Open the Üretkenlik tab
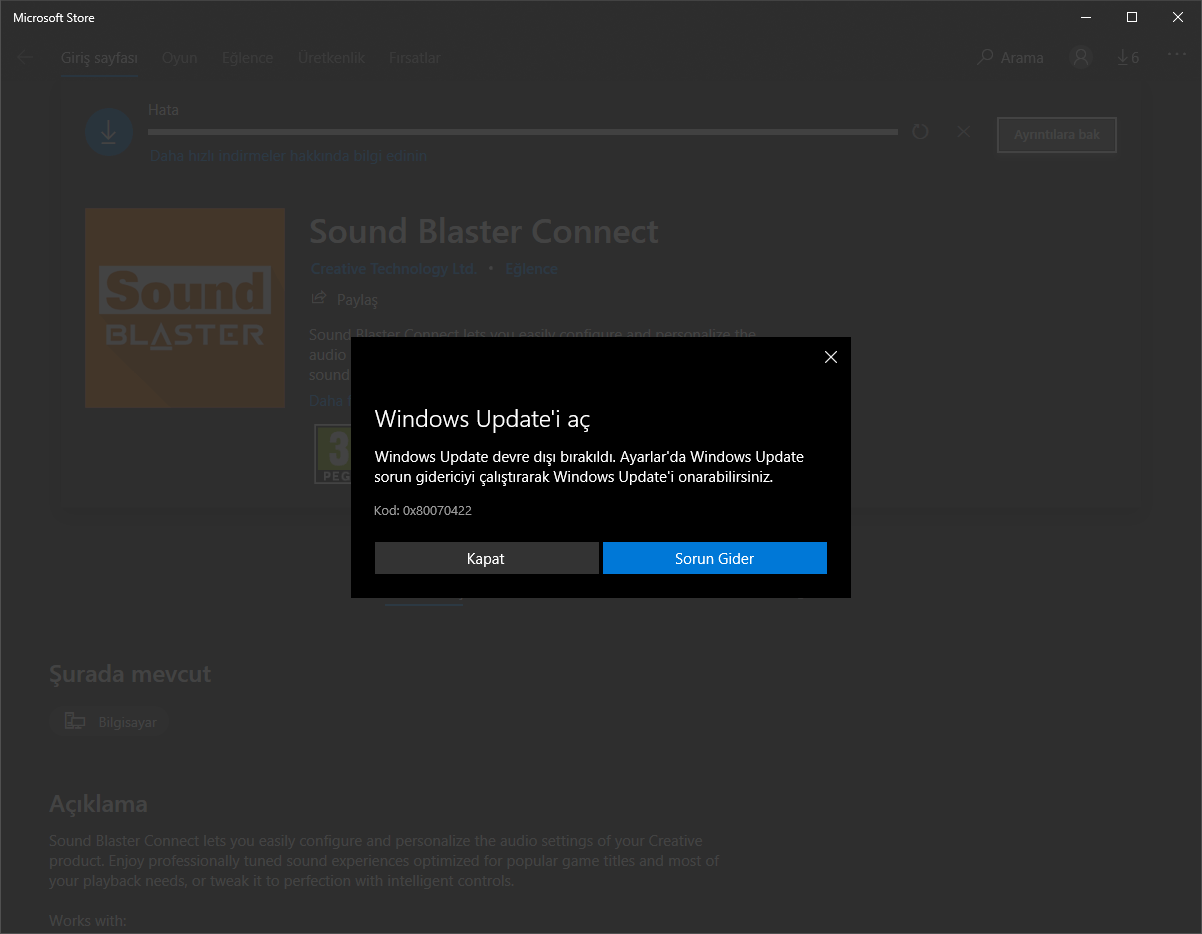This screenshot has height=934, width=1202. click(331, 58)
